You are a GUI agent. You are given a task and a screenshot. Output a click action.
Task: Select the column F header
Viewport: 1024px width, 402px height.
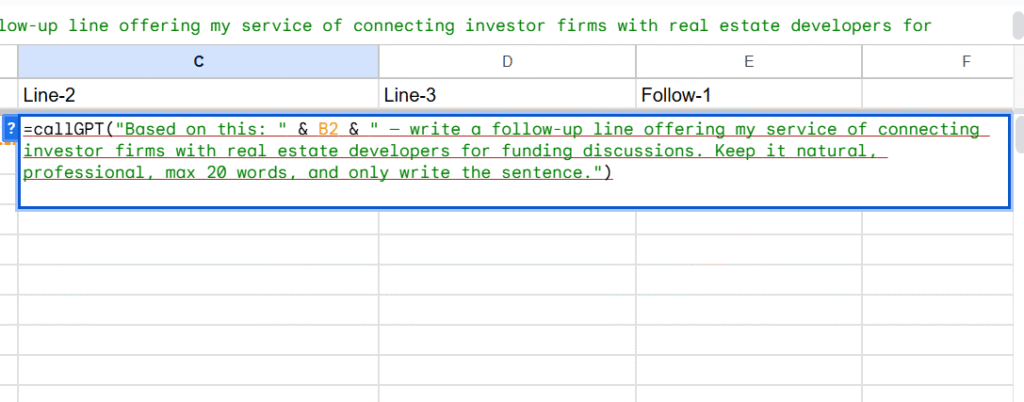pos(966,61)
